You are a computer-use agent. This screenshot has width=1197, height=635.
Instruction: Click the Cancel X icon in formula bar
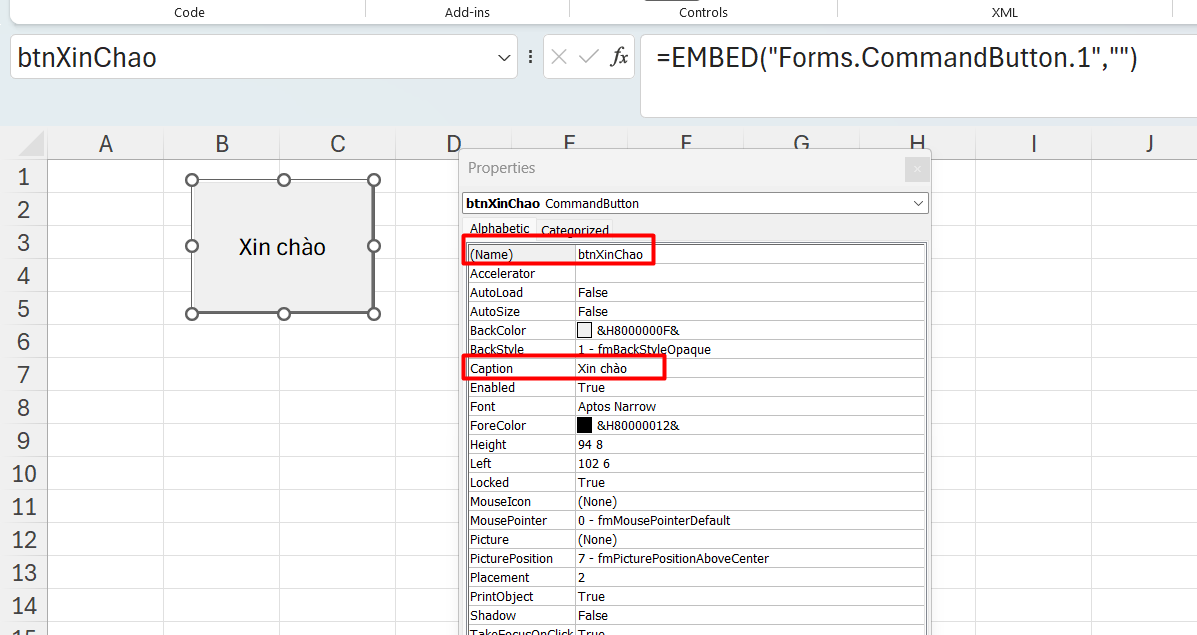click(x=559, y=57)
